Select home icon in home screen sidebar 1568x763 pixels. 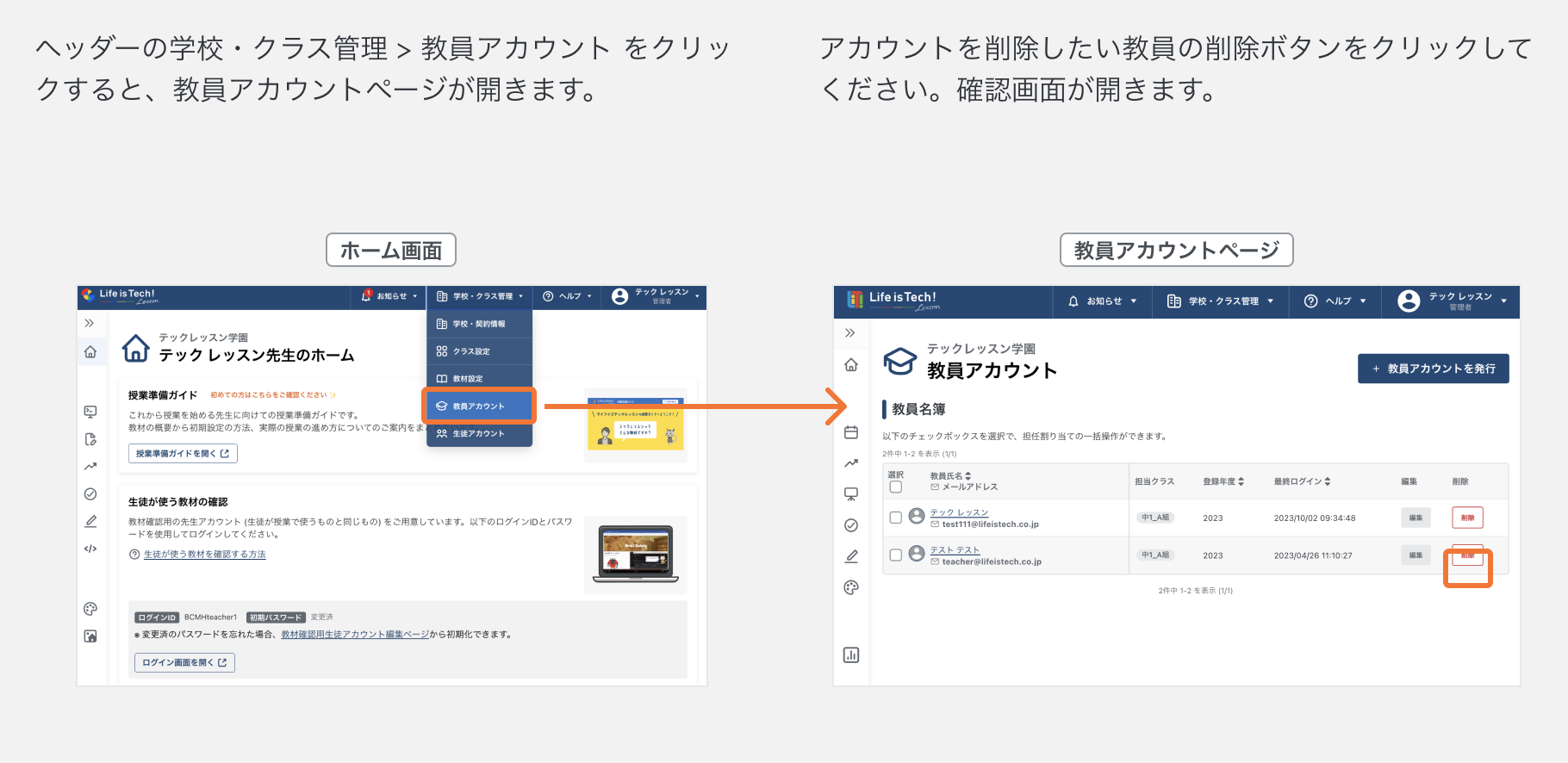(x=90, y=351)
